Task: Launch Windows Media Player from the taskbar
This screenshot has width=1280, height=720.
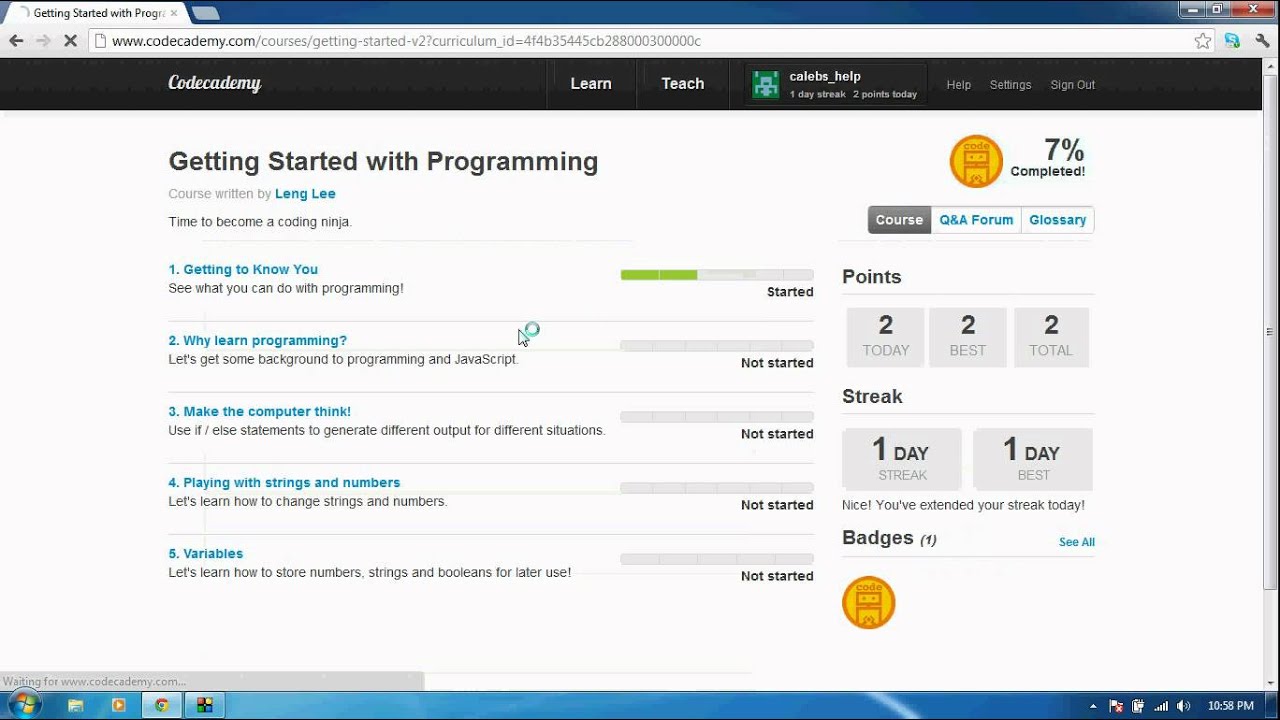Action: pyautogui.click(x=118, y=705)
